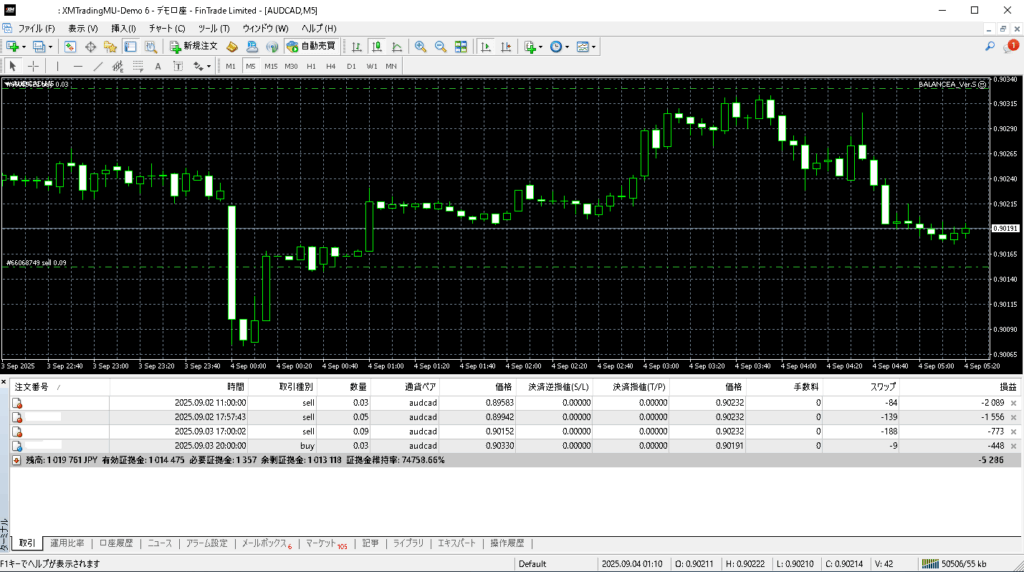Switch timeframe to H4
The image size is (1024, 572).
tap(331, 66)
